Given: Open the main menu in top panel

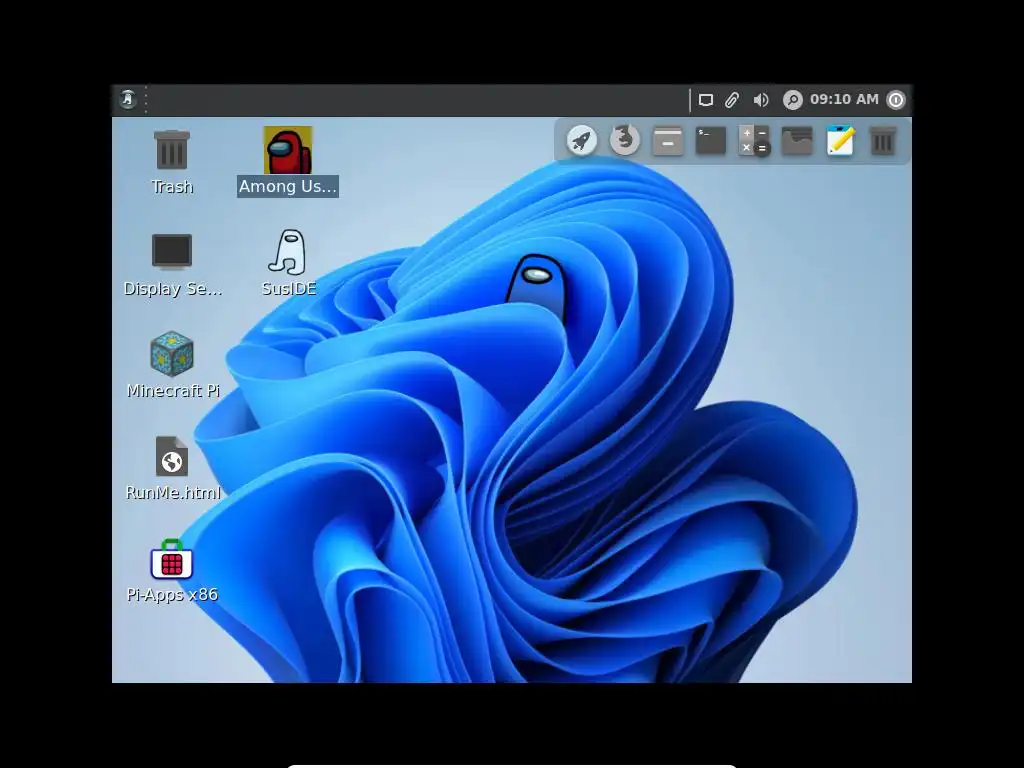Looking at the screenshot, I should [128, 99].
